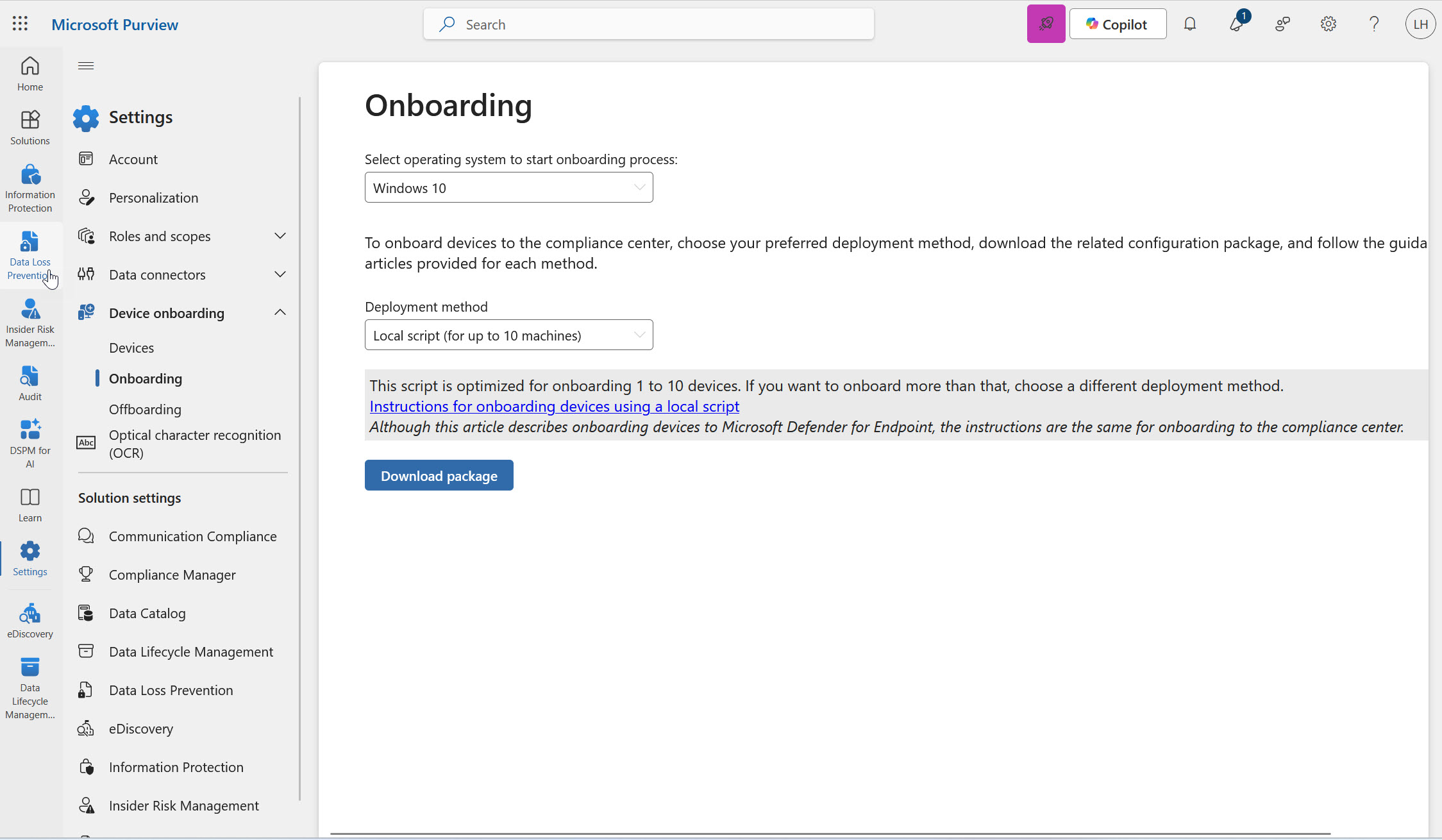This screenshot has height=840, width=1442.
Task: Click Download package button
Action: pyautogui.click(x=439, y=475)
